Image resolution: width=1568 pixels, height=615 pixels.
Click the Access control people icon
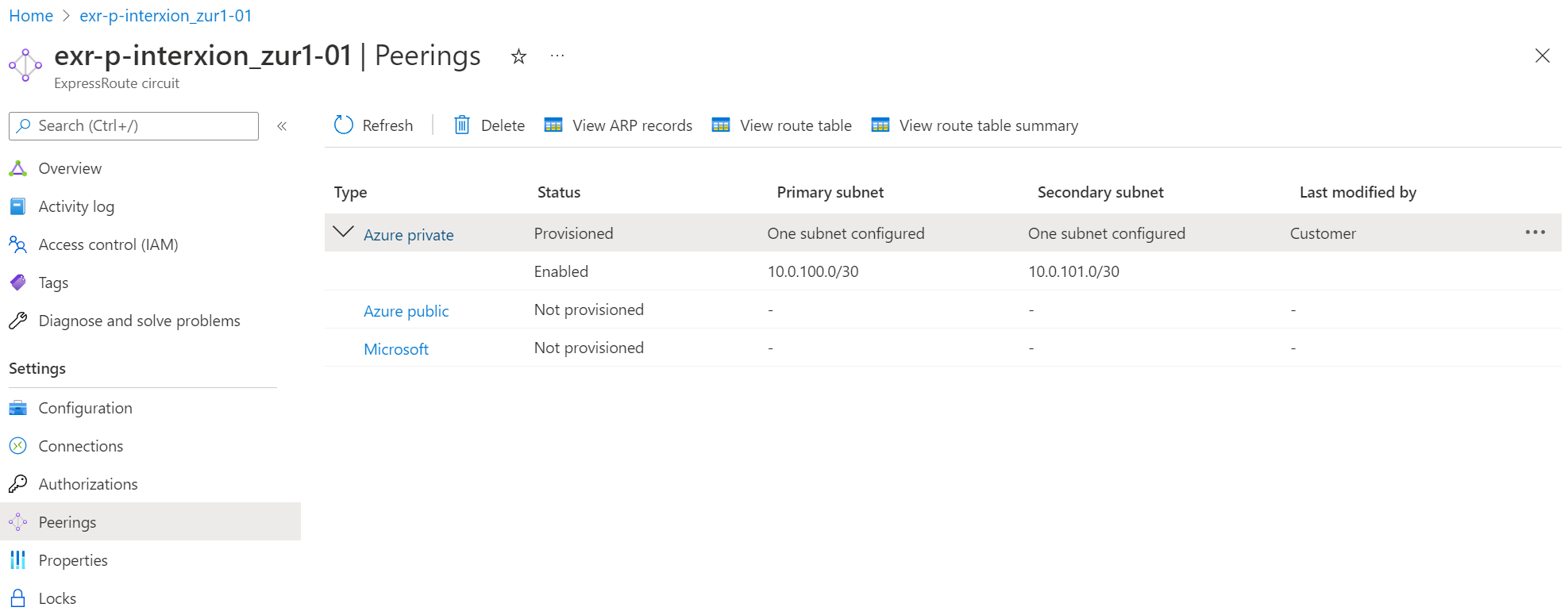(17, 244)
